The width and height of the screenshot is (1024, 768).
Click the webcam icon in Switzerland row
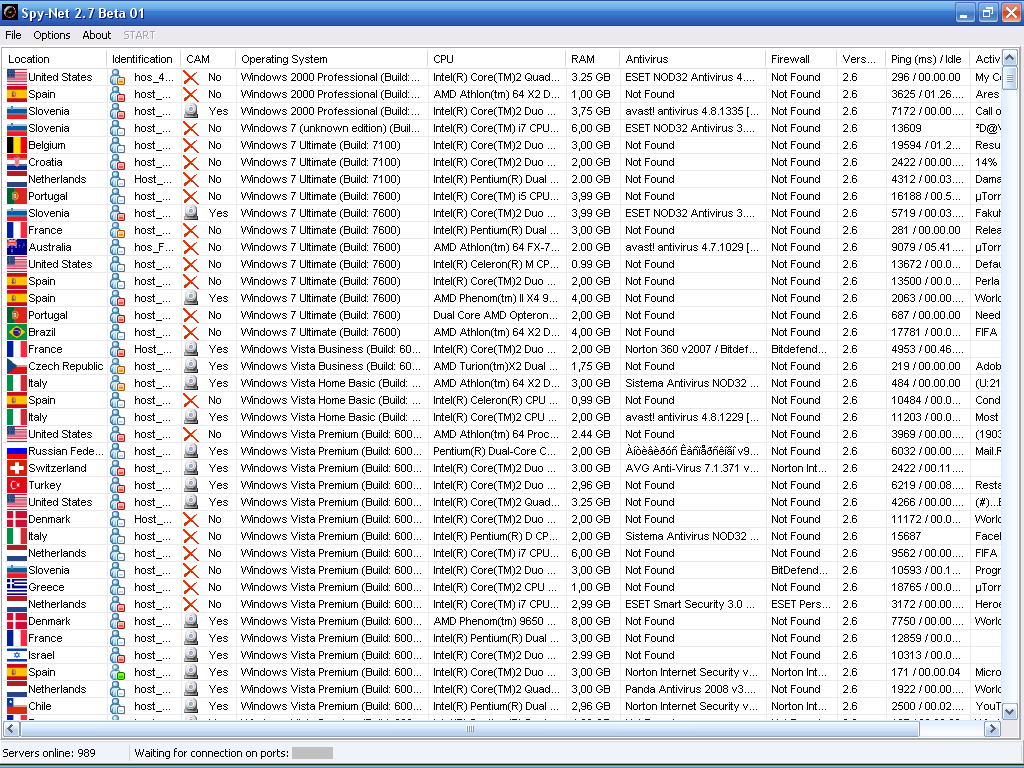tap(191, 468)
